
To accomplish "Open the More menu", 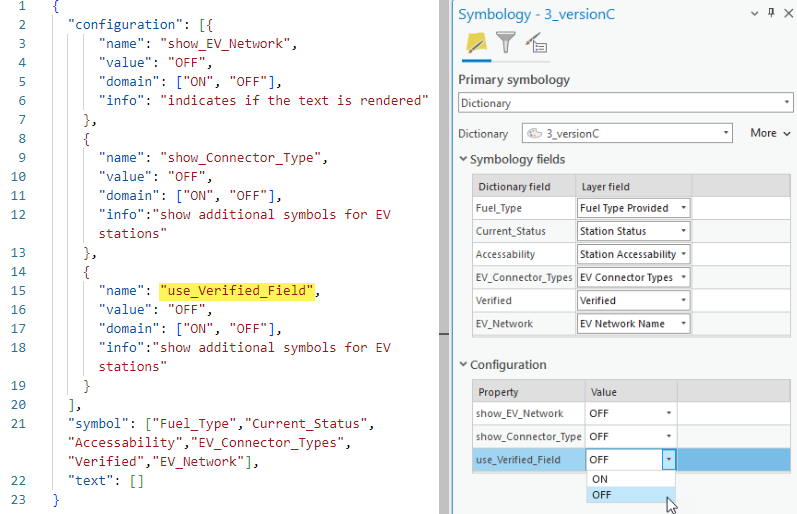I will click(768, 133).
